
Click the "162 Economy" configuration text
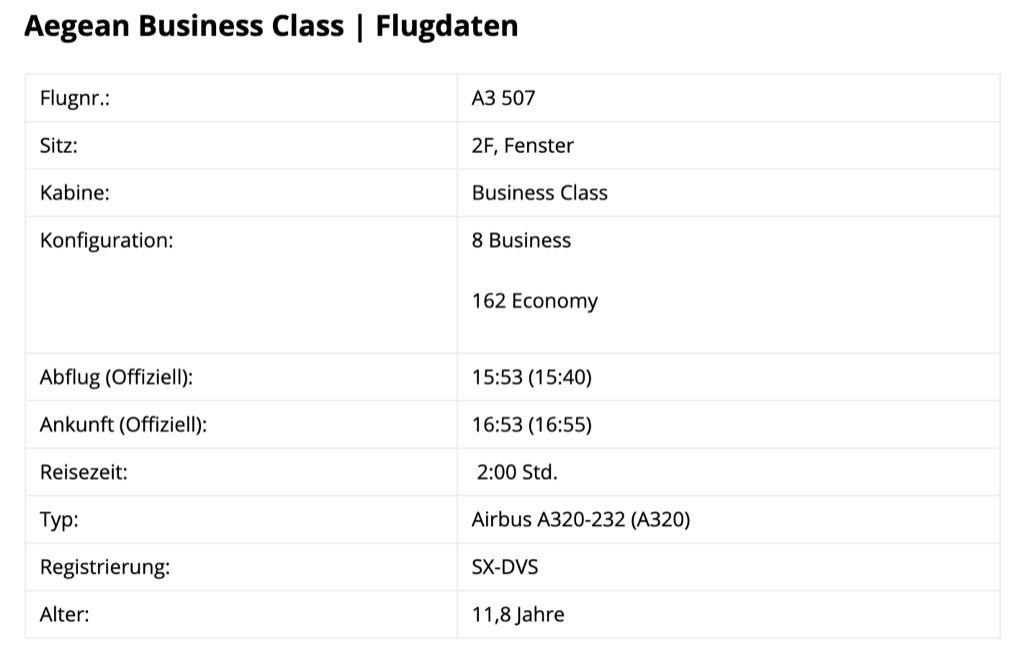point(534,301)
